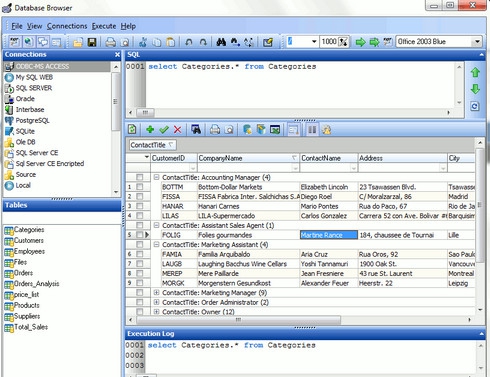Screen dimensions: 490x377
Task: Click the columns icon in results toolbar
Action: click(x=312, y=129)
